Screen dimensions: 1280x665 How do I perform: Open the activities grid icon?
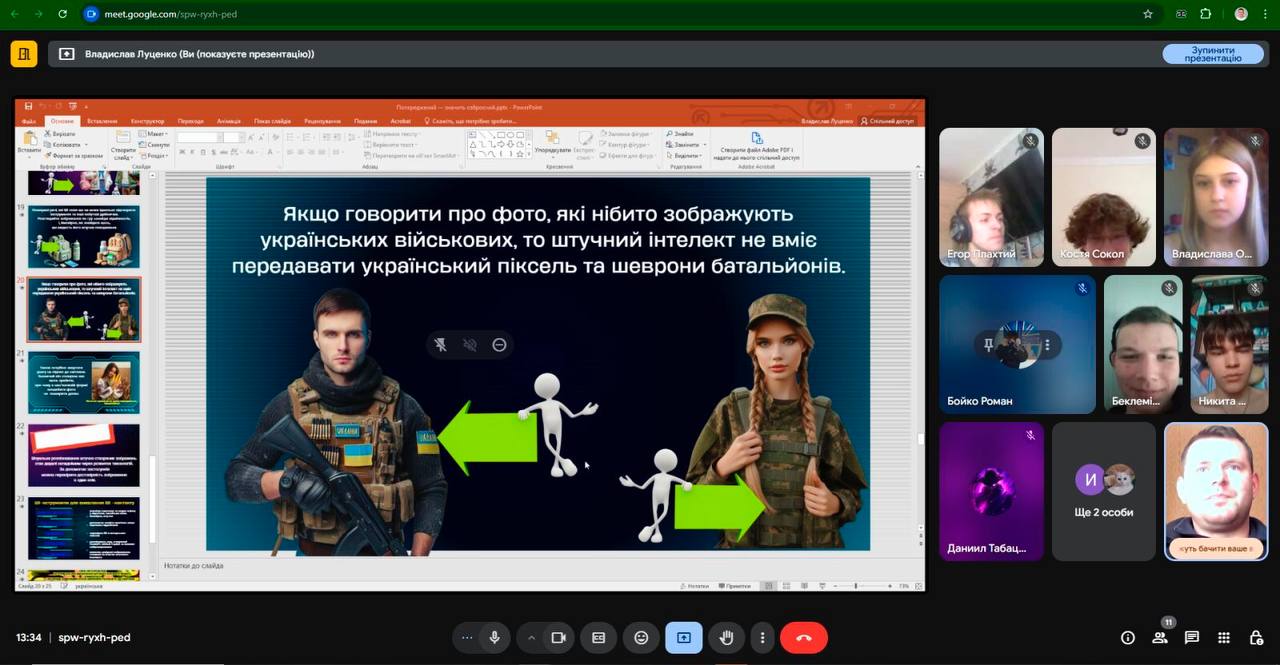point(1224,637)
